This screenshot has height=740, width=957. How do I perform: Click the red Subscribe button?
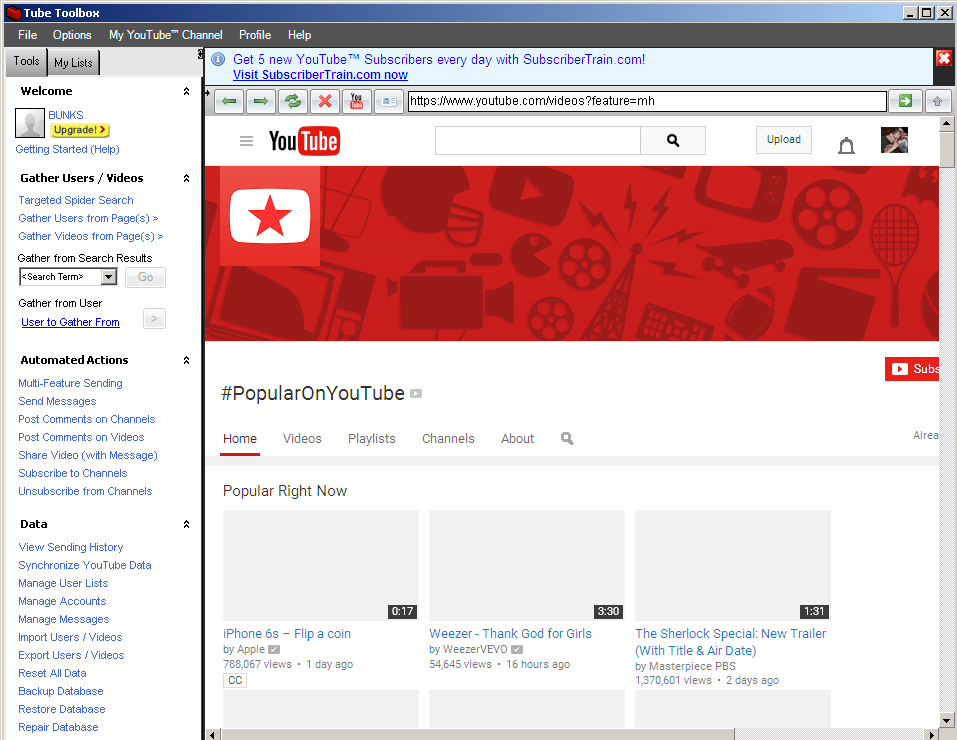tap(912, 369)
